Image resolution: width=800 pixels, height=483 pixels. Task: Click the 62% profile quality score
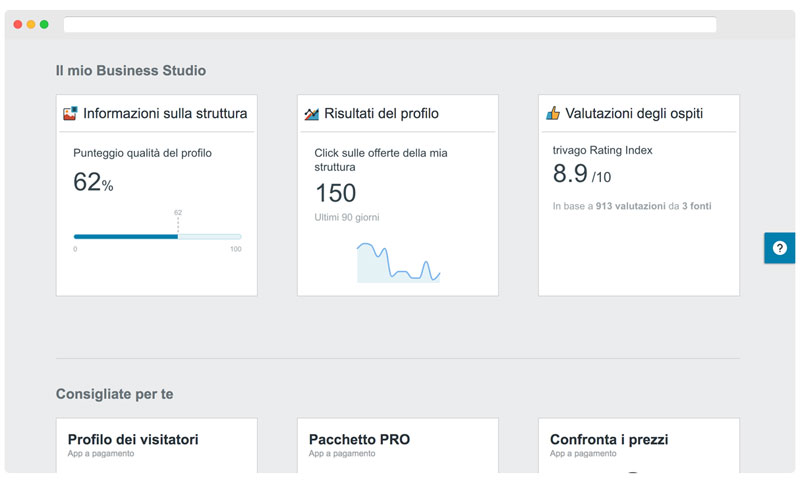(93, 183)
